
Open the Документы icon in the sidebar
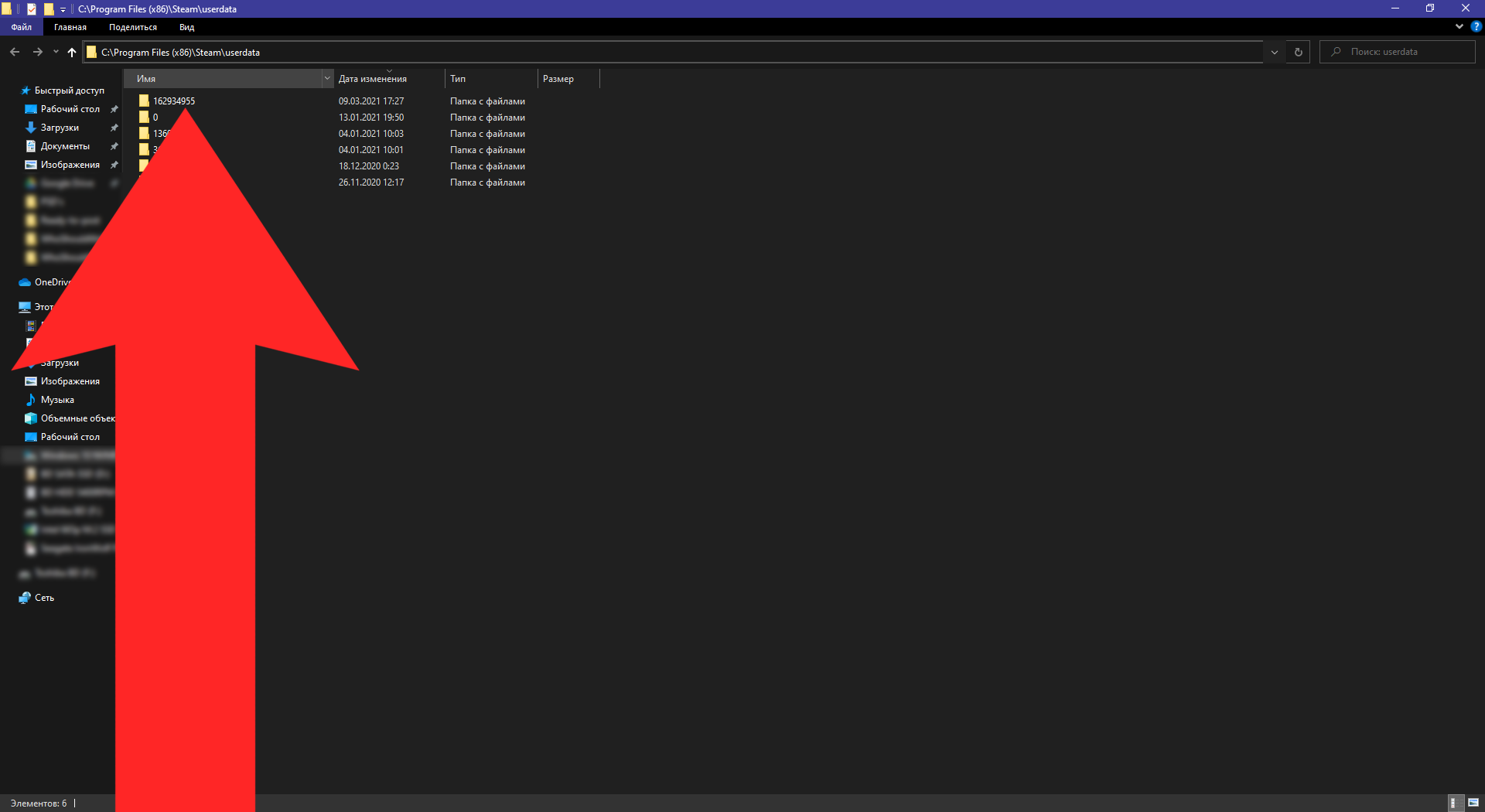[31, 146]
